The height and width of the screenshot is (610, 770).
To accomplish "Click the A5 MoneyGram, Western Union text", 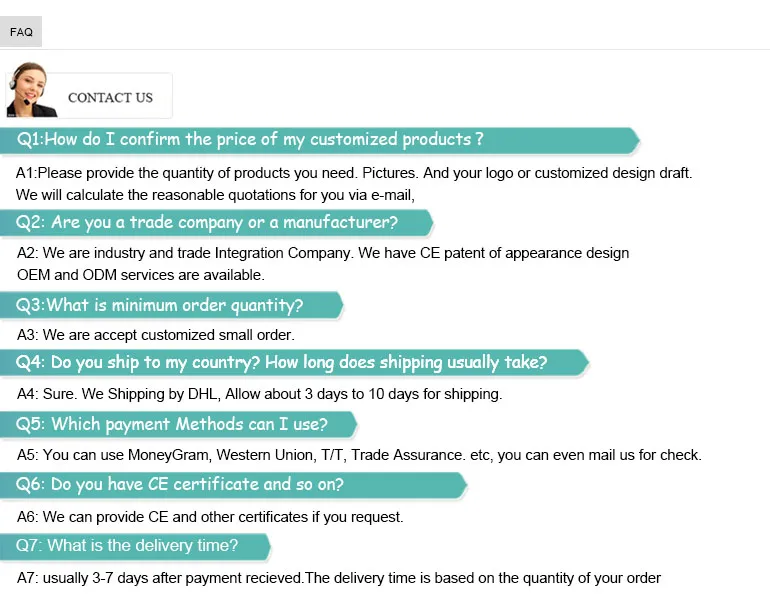I will [x=359, y=455].
